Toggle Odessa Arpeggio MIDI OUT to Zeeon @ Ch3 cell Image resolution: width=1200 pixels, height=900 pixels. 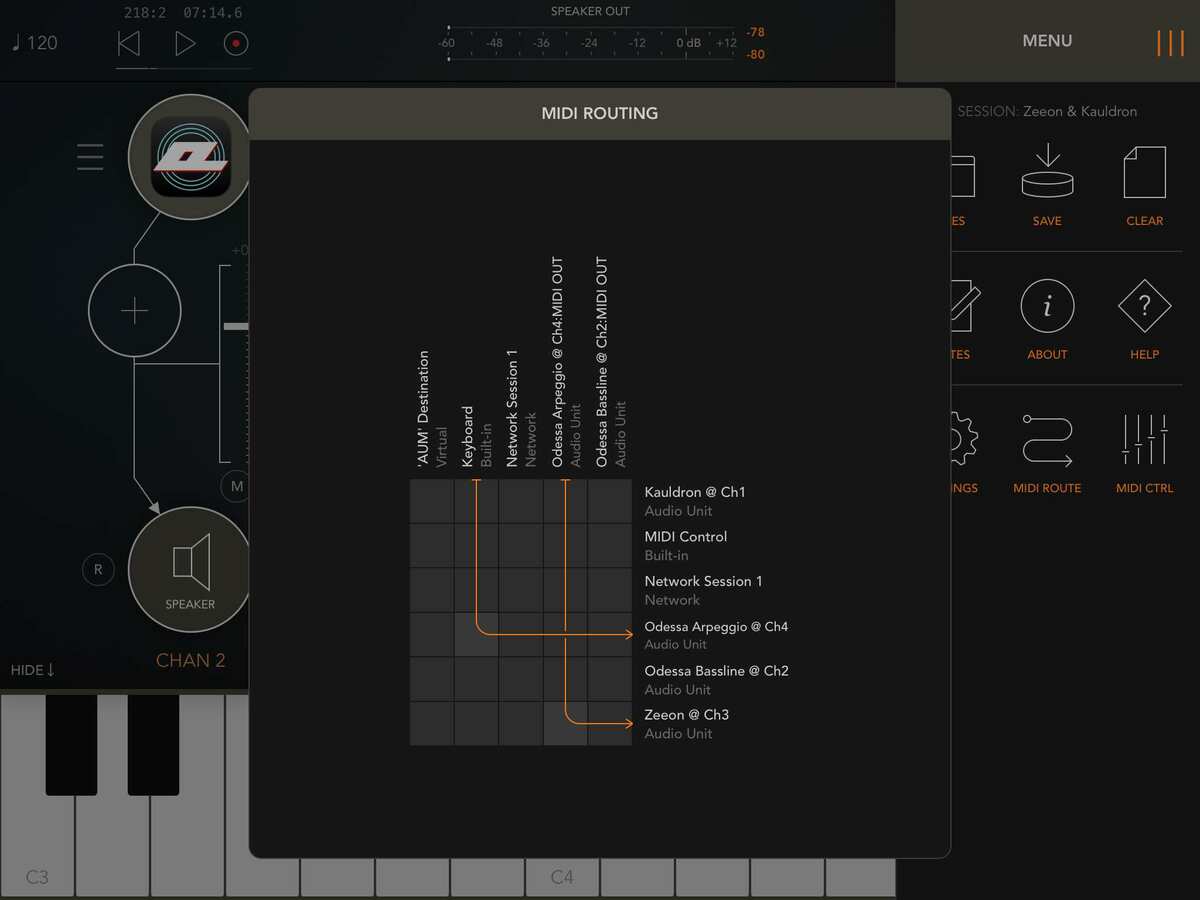click(565, 723)
